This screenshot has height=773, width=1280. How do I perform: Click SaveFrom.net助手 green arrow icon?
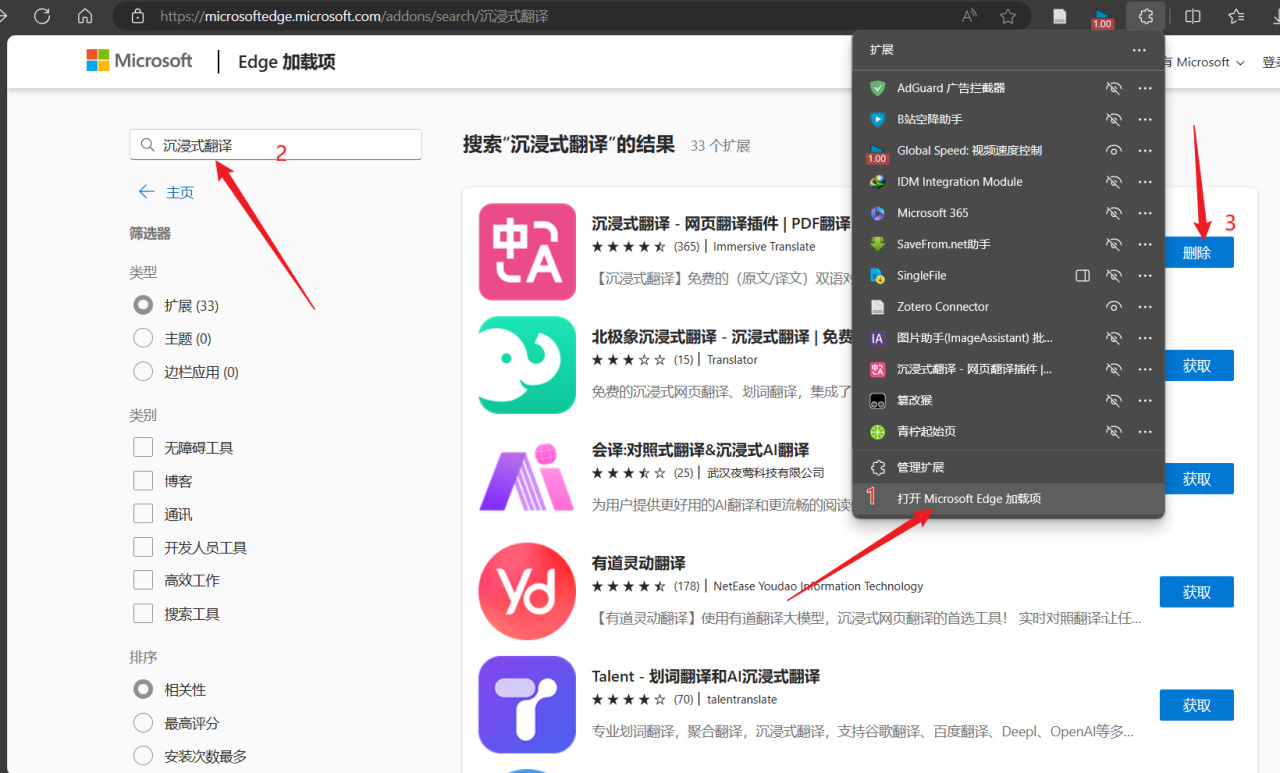coord(877,244)
